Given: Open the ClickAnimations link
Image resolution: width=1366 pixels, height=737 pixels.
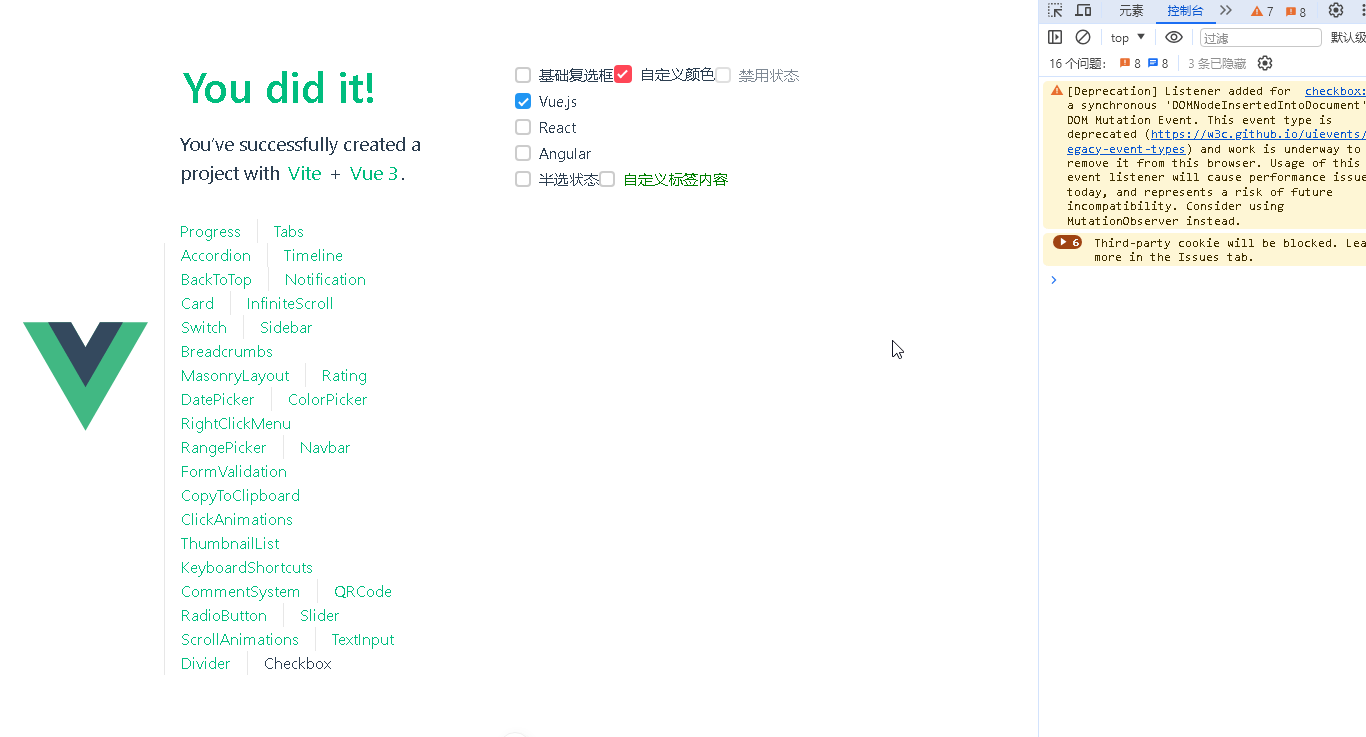Looking at the screenshot, I should 237,519.
